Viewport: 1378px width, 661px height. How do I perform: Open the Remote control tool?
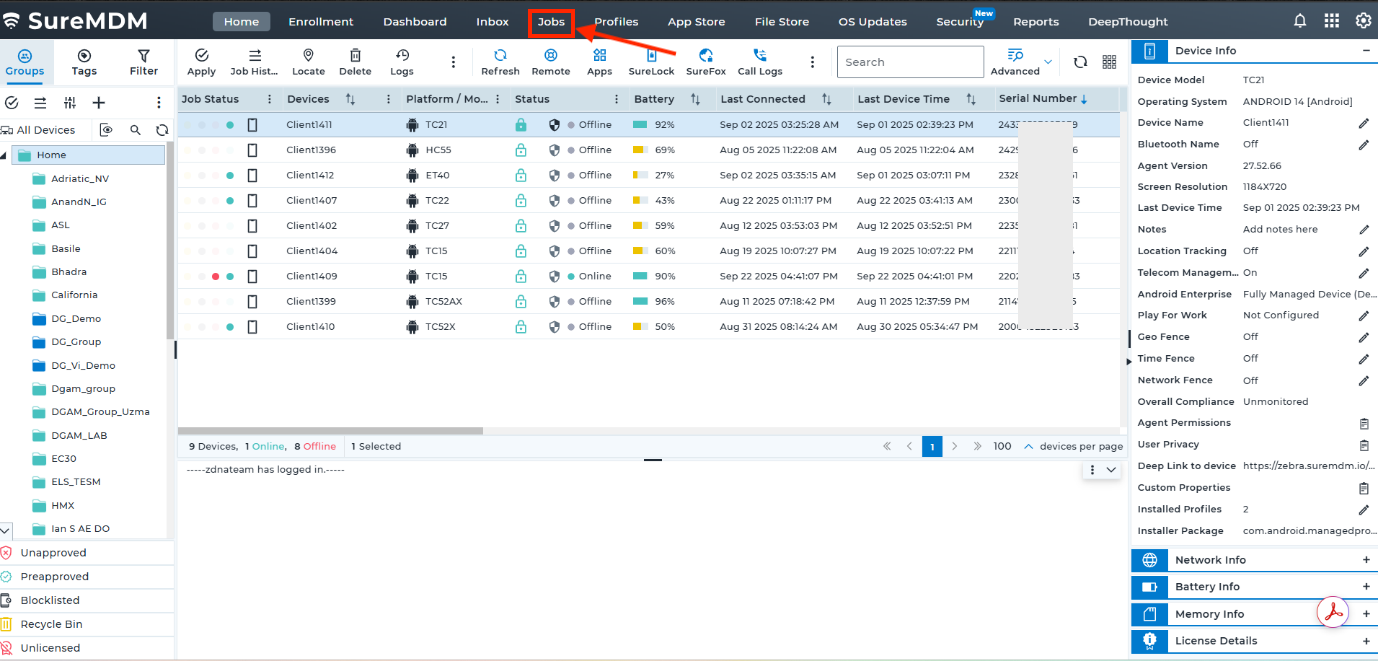pyautogui.click(x=550, y=62)
